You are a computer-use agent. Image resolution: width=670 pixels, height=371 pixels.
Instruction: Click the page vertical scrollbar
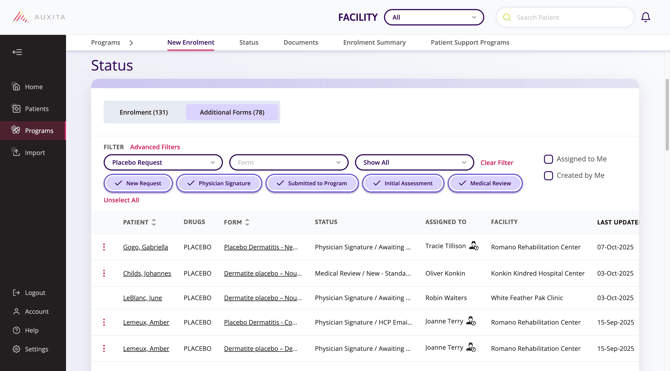click(667, 115)
